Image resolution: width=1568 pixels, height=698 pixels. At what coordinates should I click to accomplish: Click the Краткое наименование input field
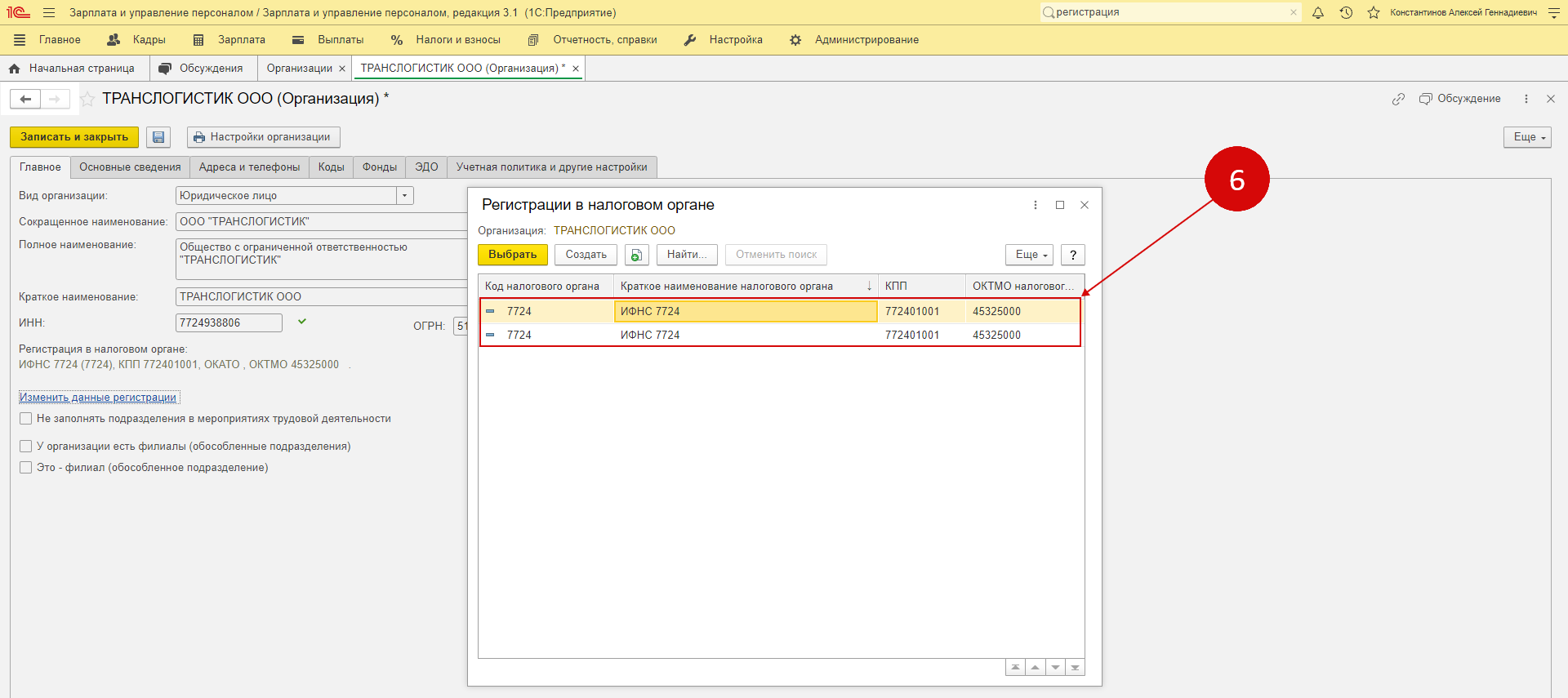coord(322,297)
